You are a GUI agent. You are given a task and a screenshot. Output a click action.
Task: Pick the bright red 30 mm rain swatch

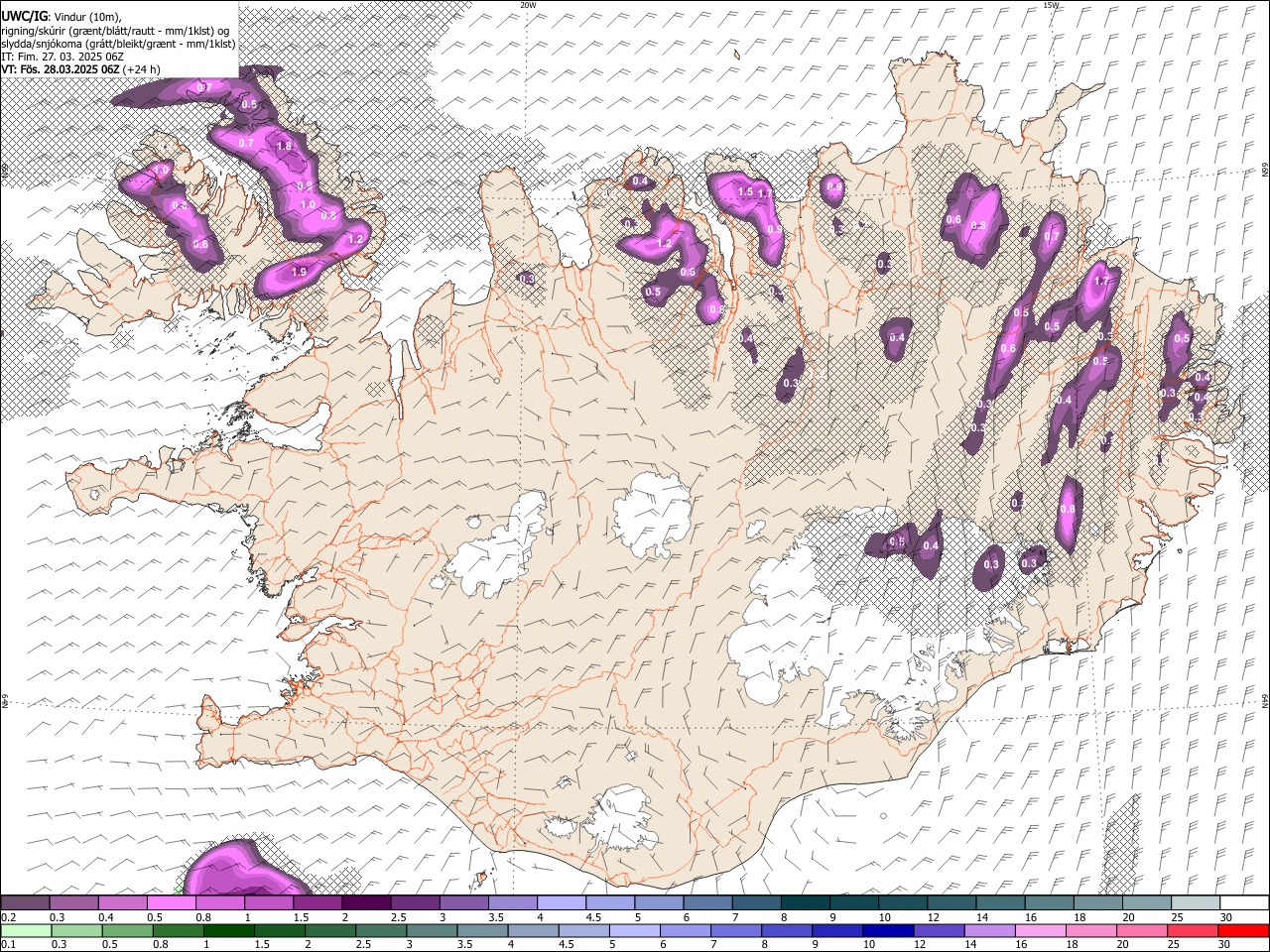1243,931
